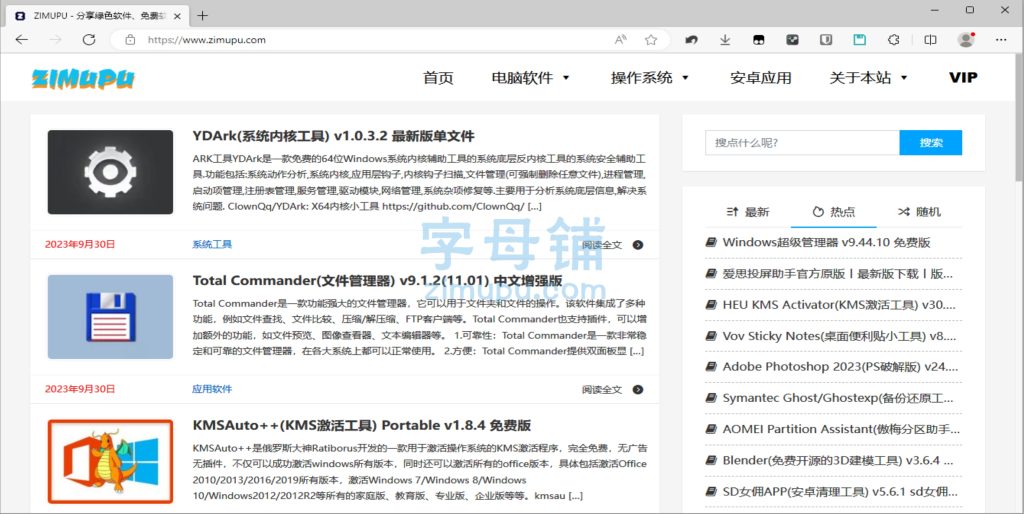1024x514 pixels.
Task: Reload the page with the refresh icon
Action: click(x=89, y=40)
